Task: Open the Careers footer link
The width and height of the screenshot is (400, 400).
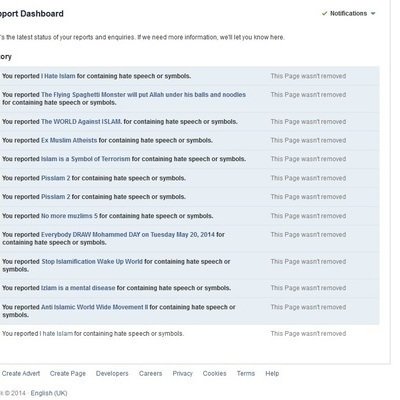Action: click(x=151, y=374)
